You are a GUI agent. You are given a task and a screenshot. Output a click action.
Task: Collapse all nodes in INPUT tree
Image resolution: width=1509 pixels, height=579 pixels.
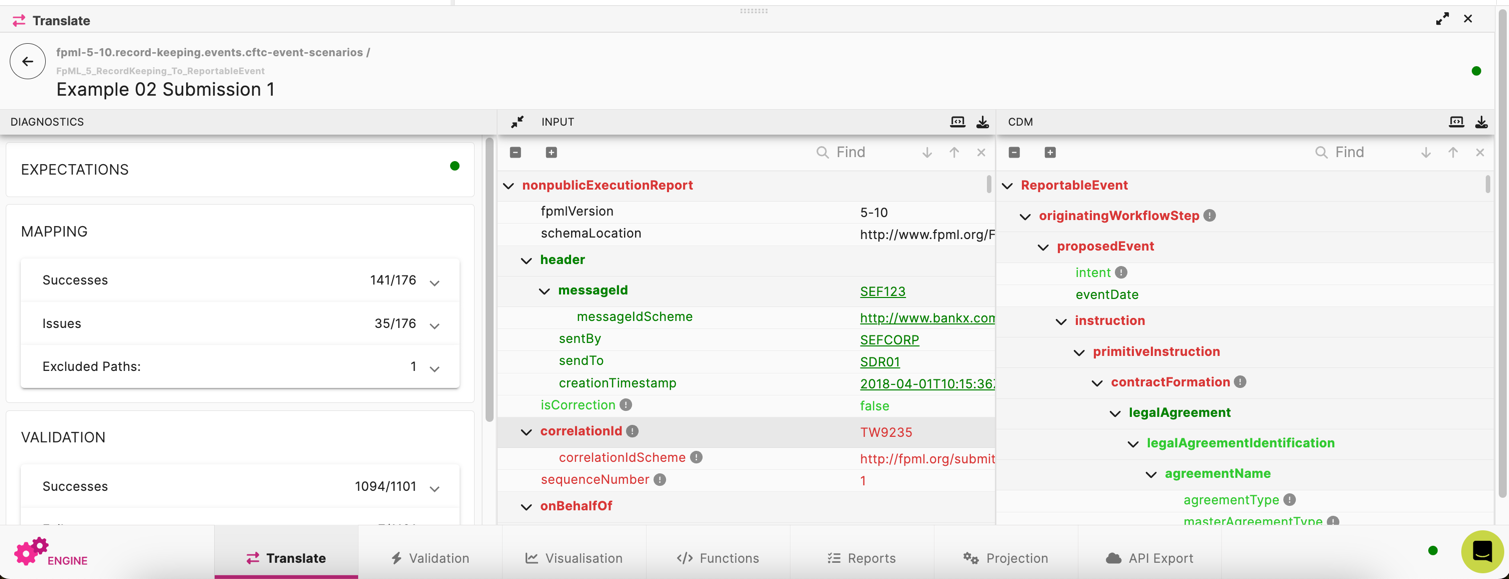pos(516,153)
